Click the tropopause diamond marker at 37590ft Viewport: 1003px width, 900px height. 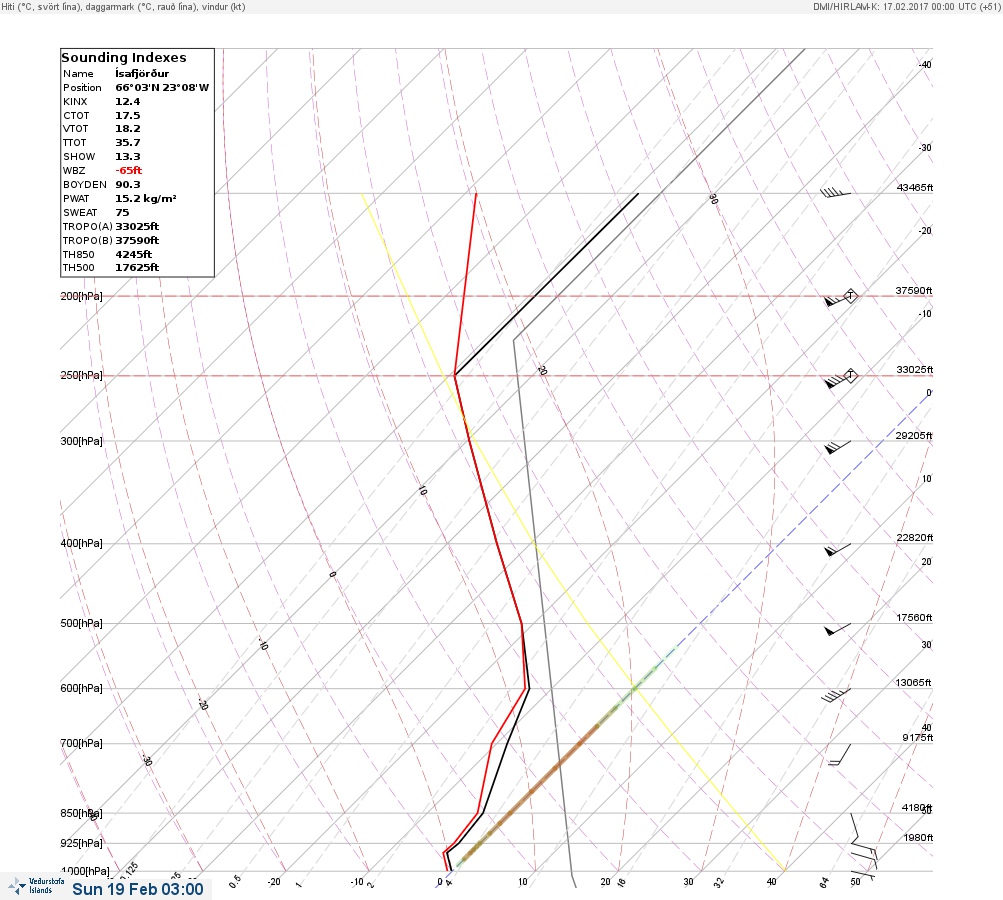pos(850,296)
